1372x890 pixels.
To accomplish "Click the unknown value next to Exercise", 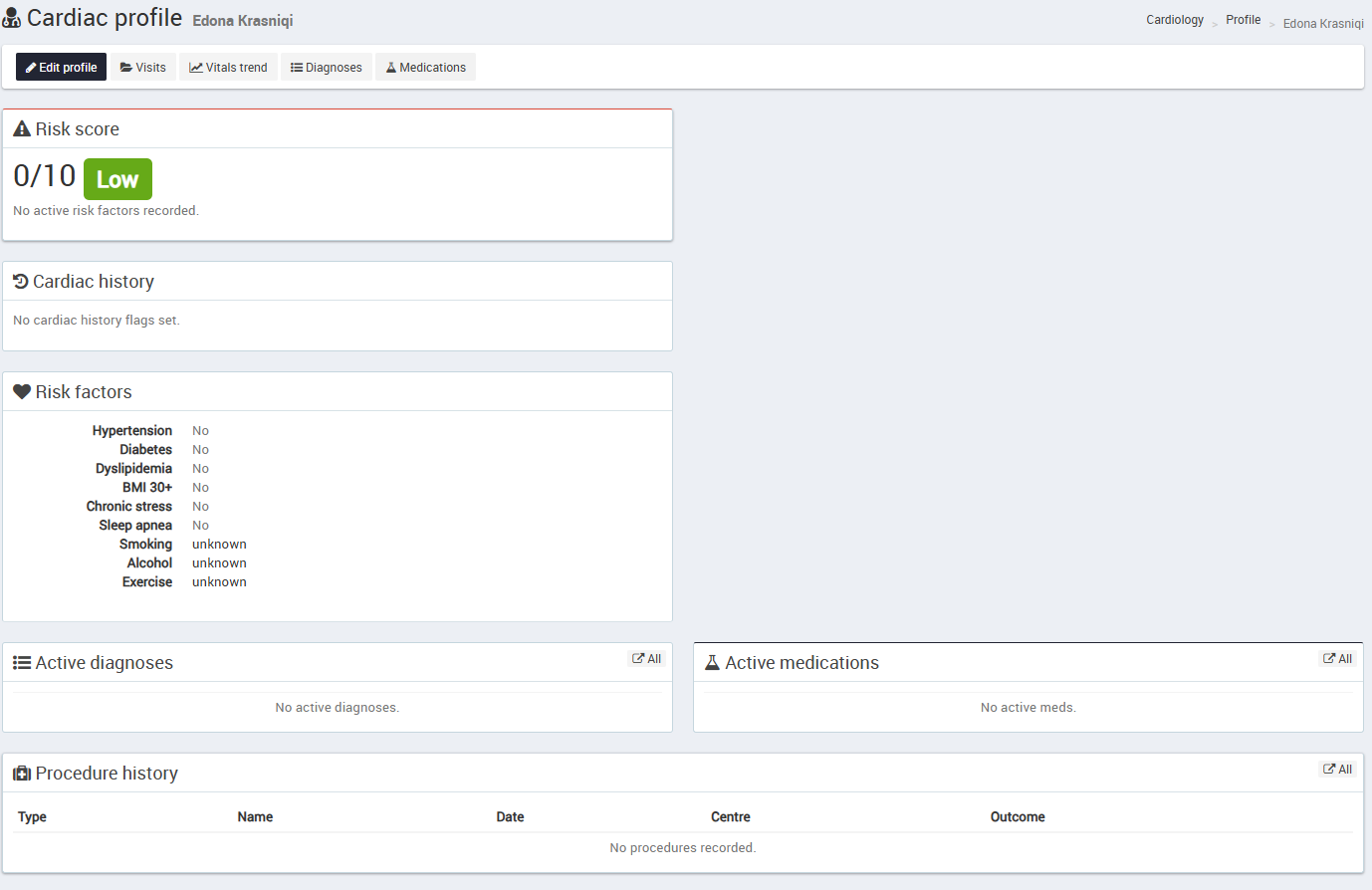I will (x=219, y=581).
